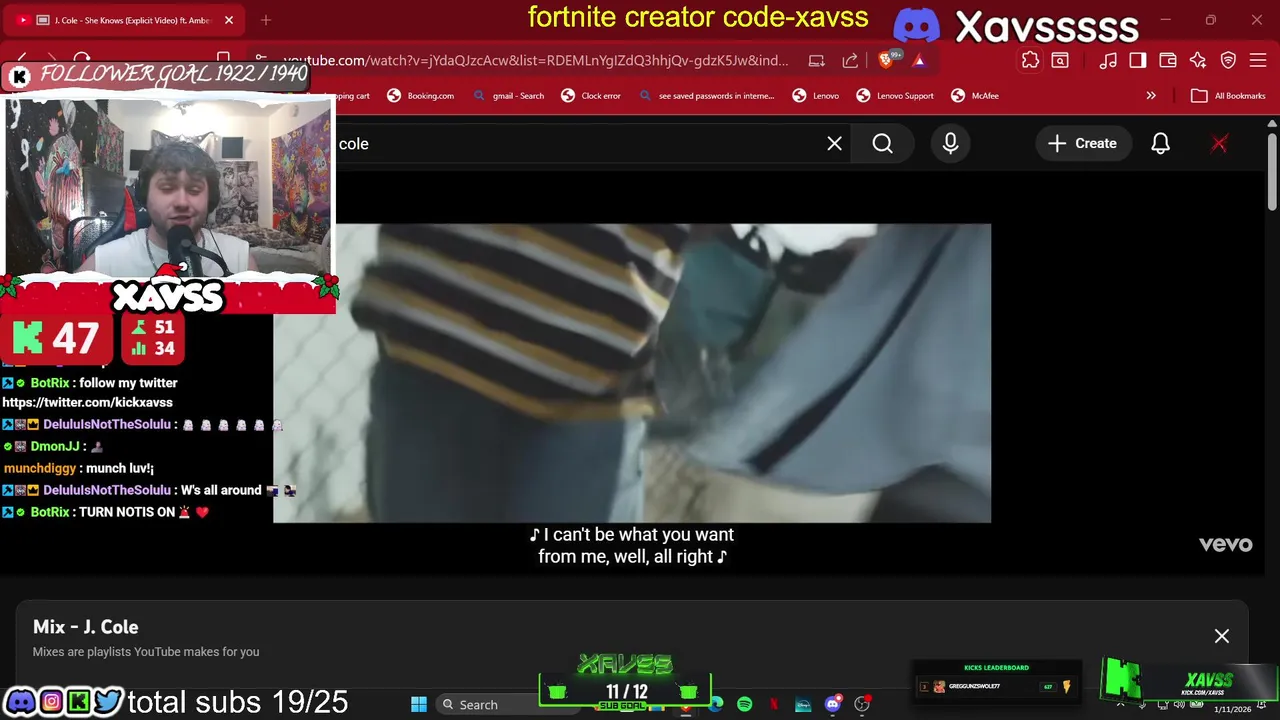
Task: Open the Lenovo Support bookmark
Action: [895, 96]
